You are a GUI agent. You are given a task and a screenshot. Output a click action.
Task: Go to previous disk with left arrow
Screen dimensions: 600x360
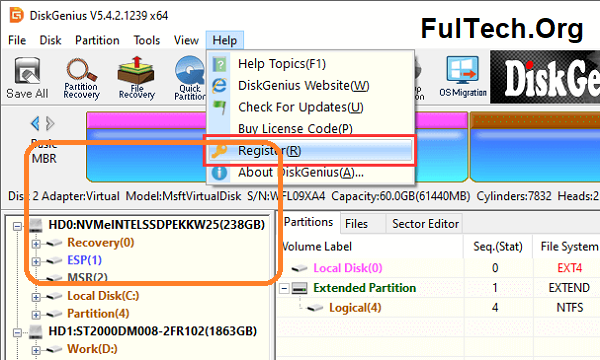point(35,123)
